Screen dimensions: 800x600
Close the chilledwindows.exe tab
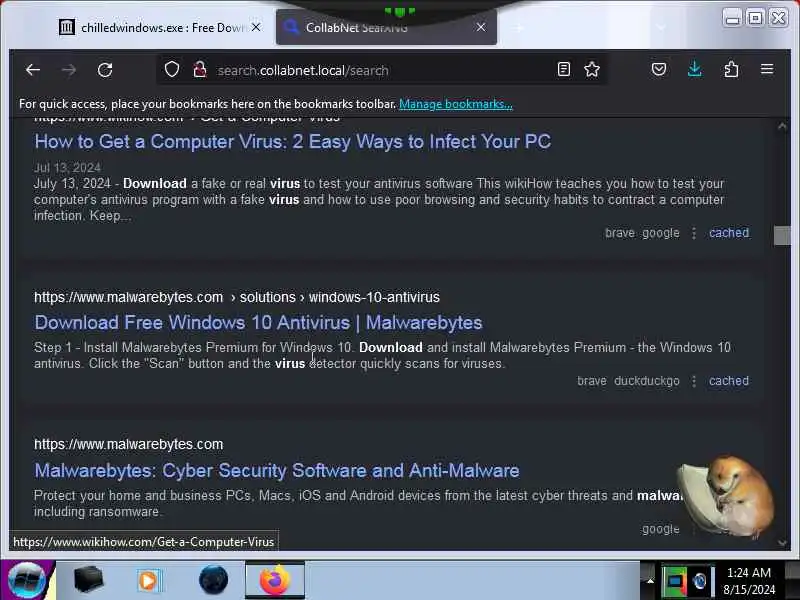[256, 27]
